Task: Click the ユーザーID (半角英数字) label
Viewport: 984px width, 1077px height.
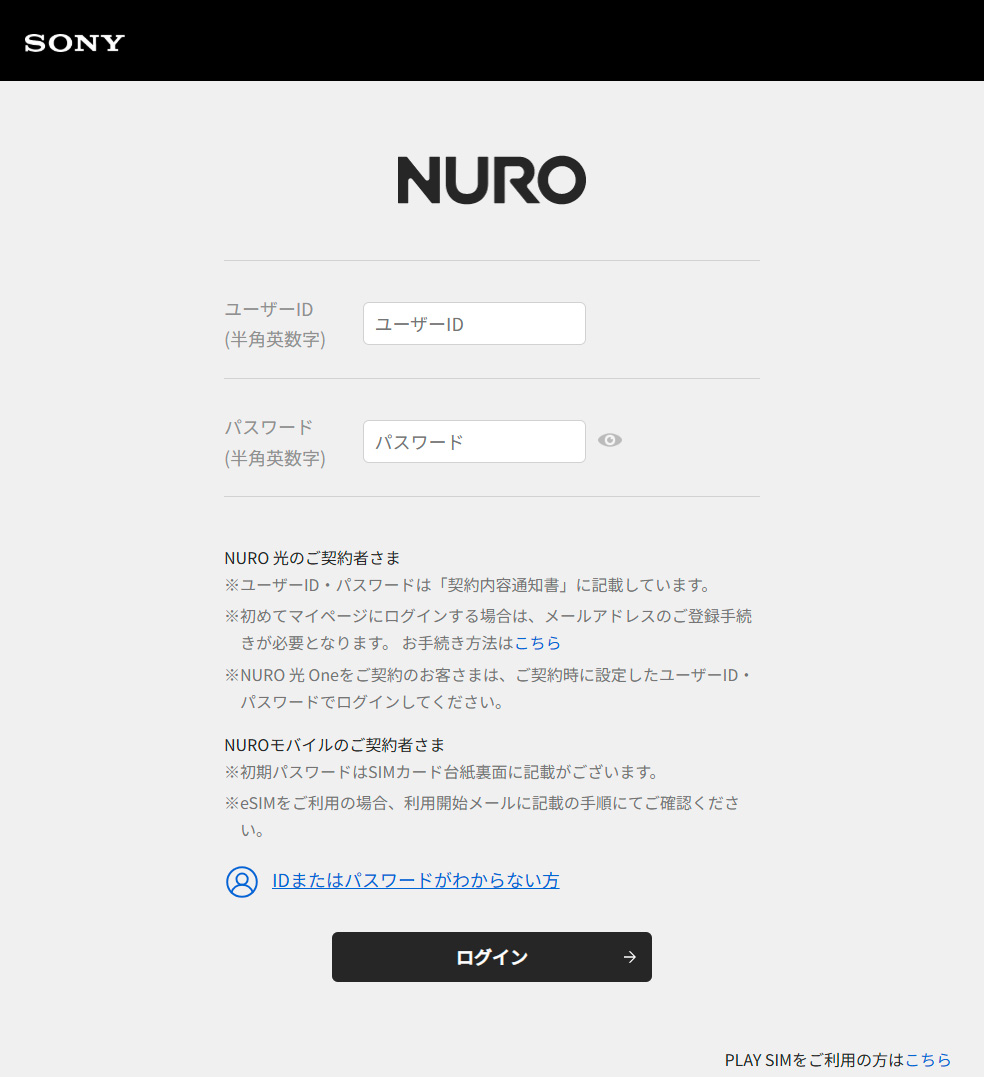Action: coord(275,324)
